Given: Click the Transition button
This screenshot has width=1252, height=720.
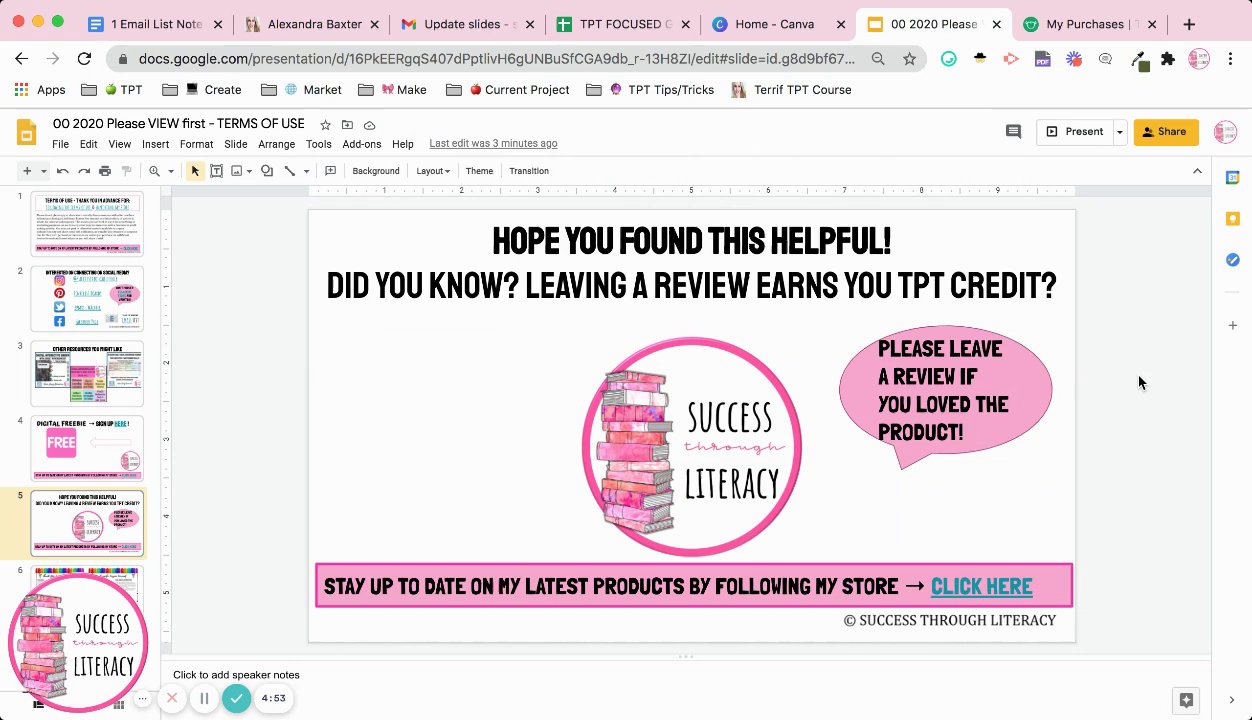Looking at the screenshot, I should 529,171.
